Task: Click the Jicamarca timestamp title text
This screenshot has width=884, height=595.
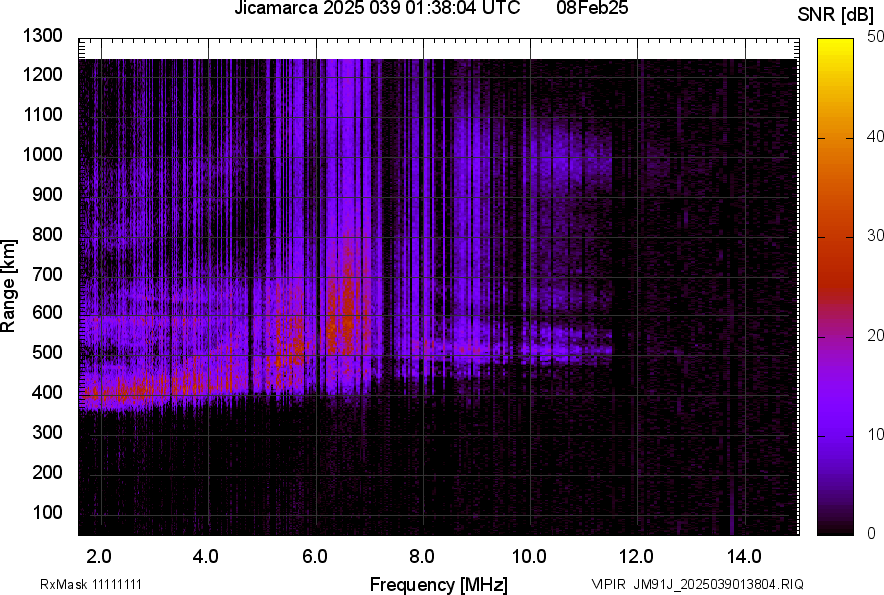Action: click(x=377, y=9)
